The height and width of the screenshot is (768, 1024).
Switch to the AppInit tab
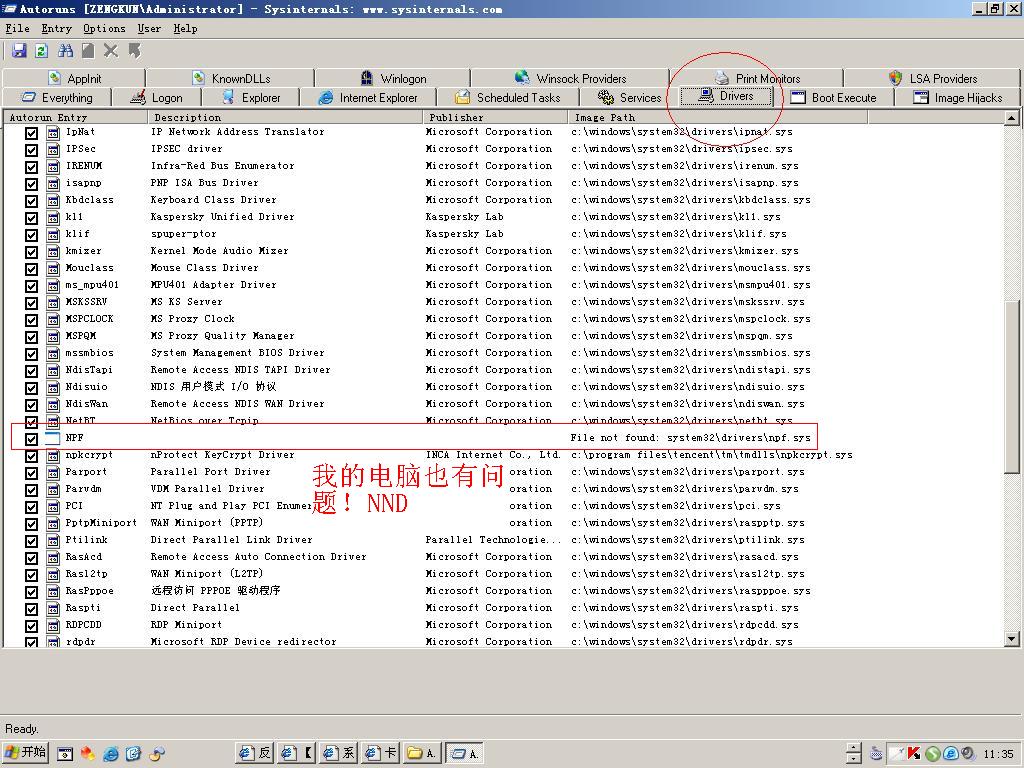click(x=74, y=78)
